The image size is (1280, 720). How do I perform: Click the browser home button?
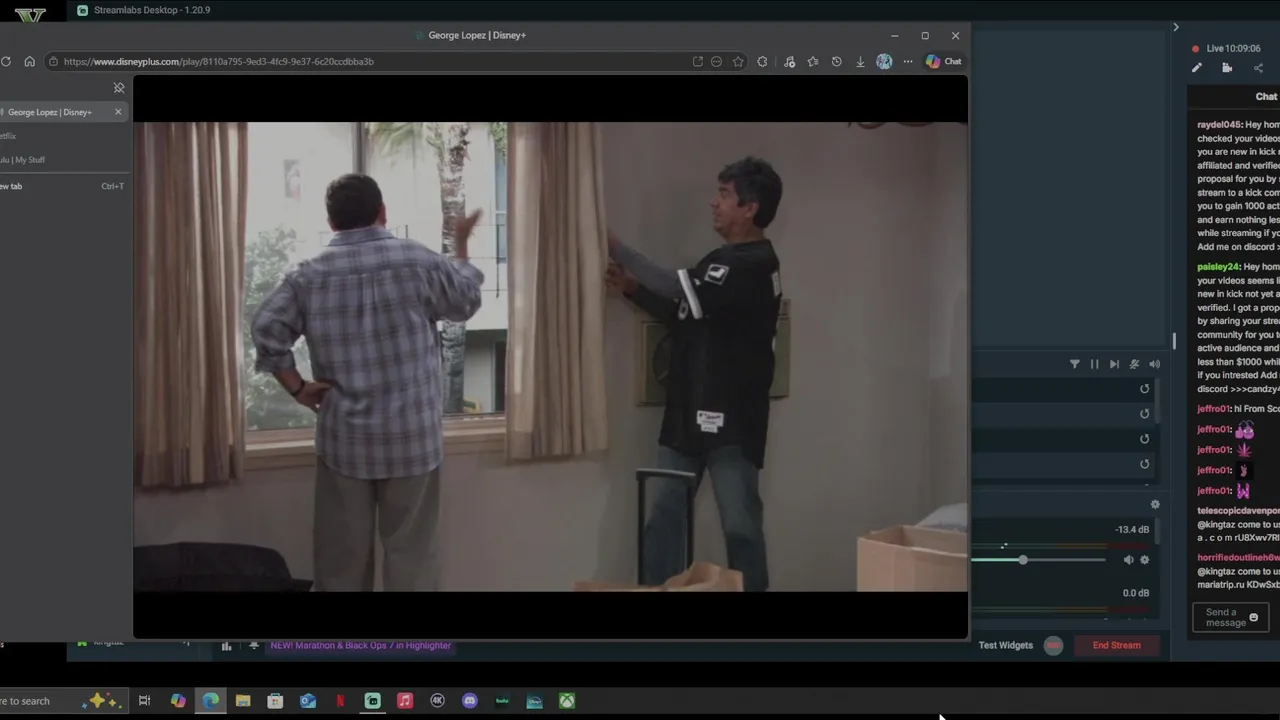coord(29,61)
